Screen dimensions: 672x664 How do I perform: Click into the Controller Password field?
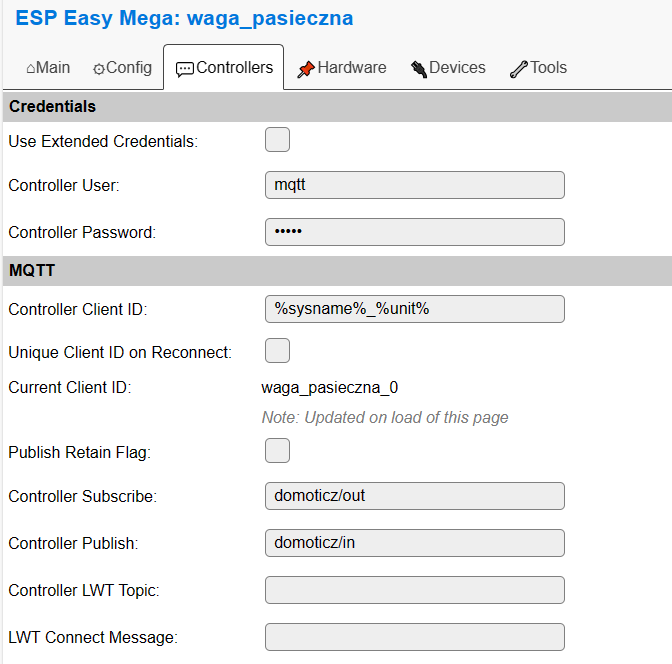coord(414,232)
